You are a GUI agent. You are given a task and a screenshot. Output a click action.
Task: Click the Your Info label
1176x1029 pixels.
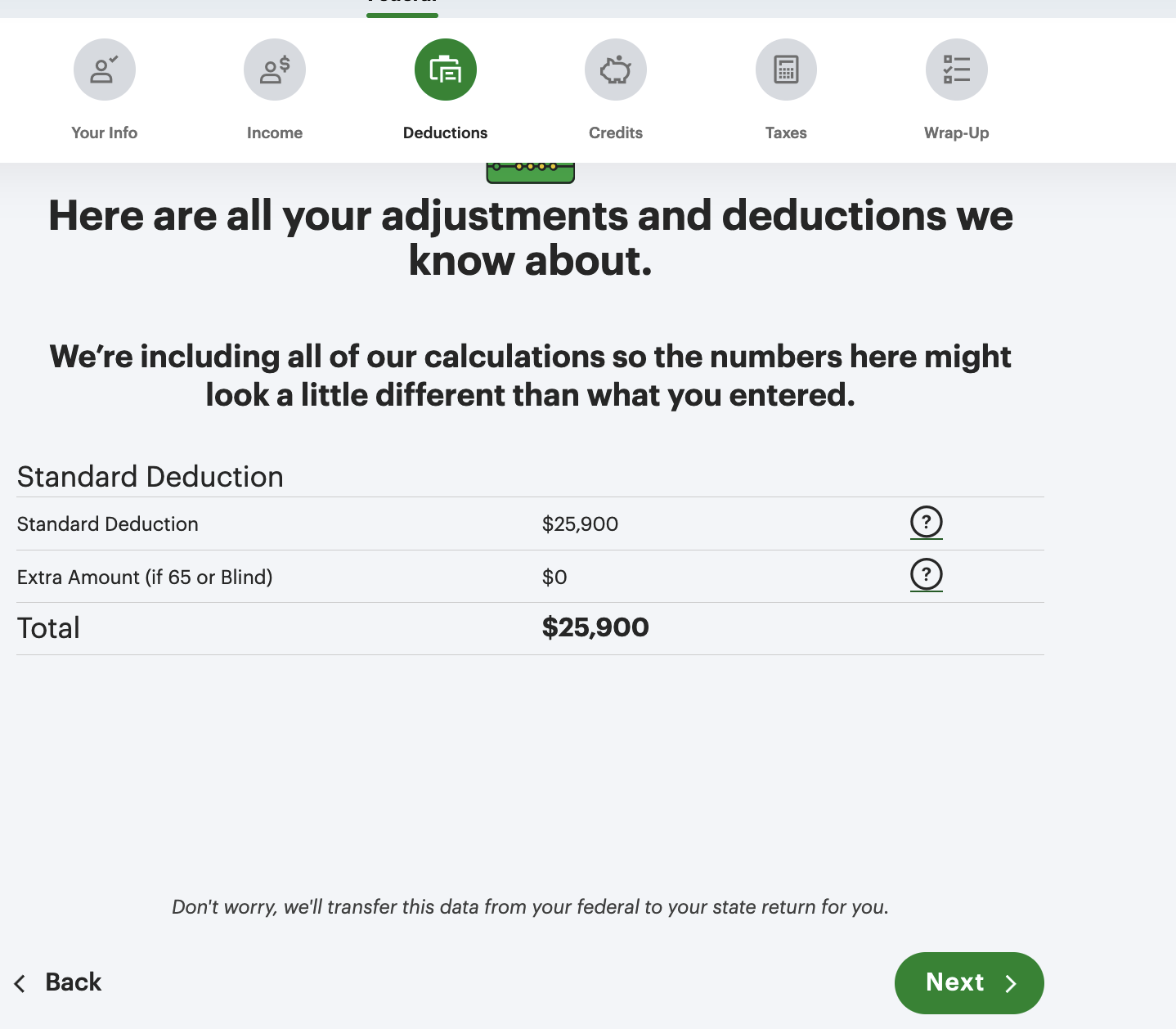[105, 133]
